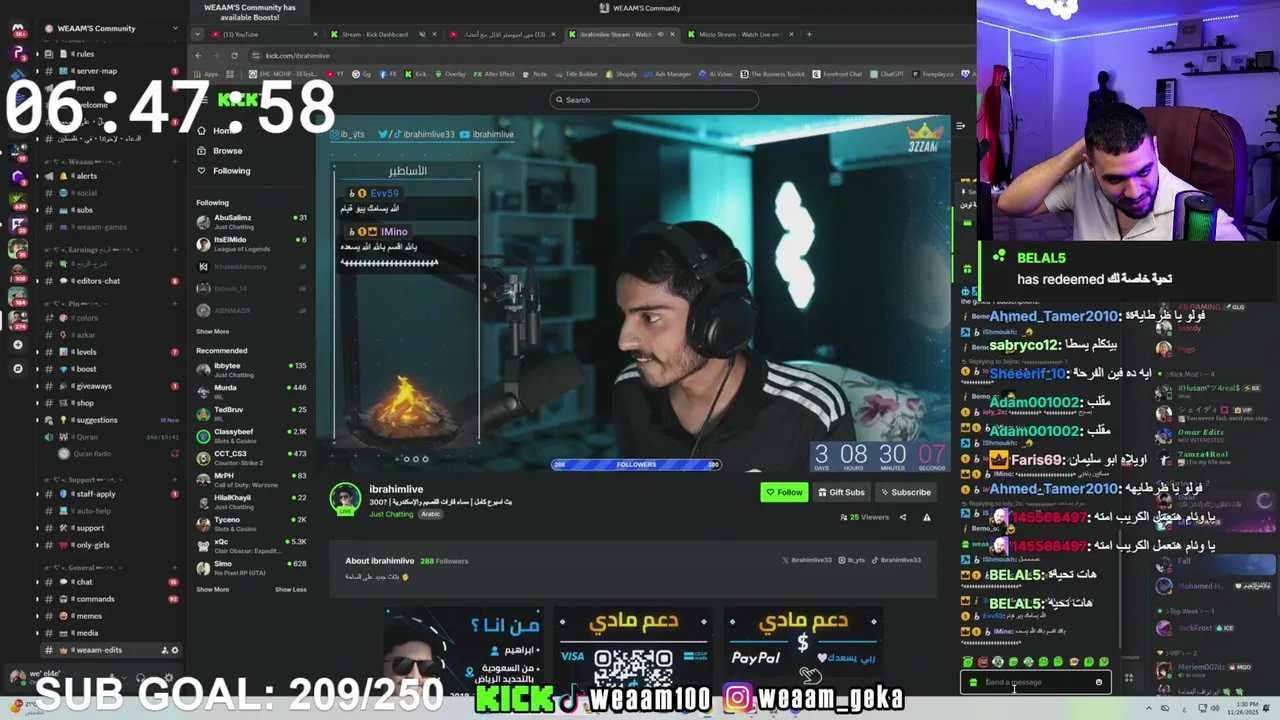Follow the ibrahimlive channel

coord(784,492)
